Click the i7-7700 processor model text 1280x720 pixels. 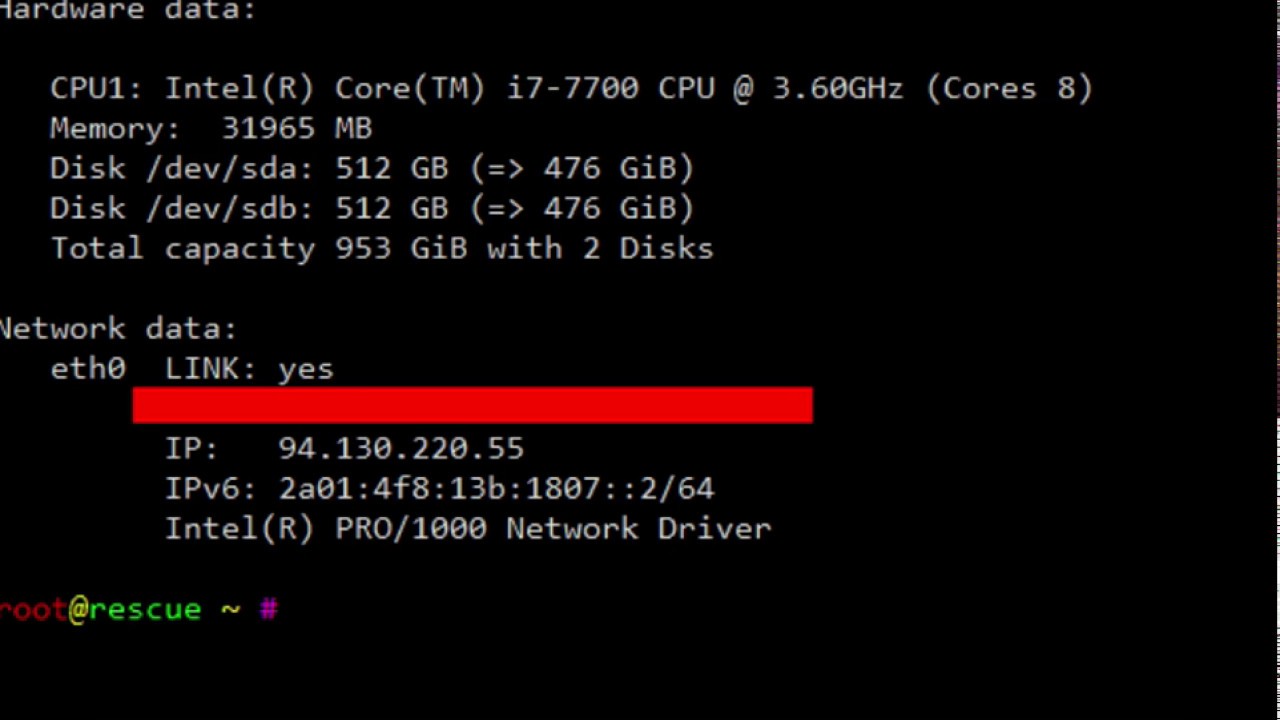572,89
